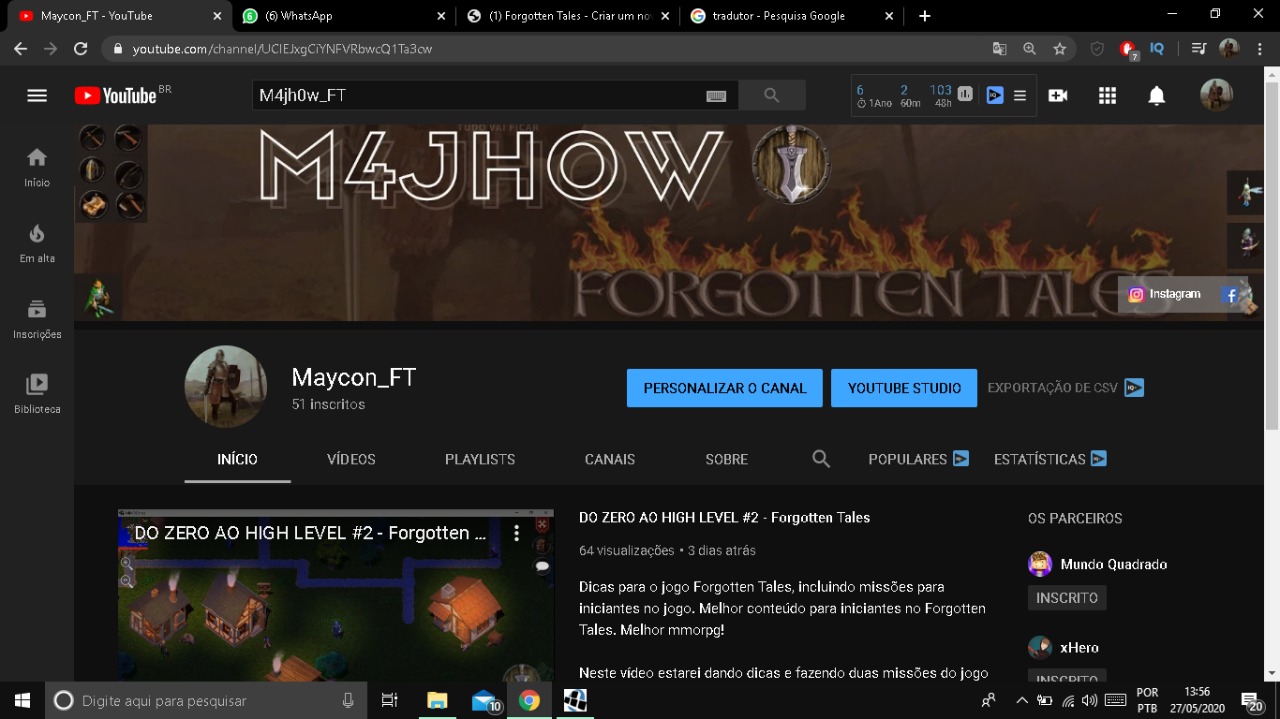Open the Mail app on the taskbar
The height and width of the screenshot is (719, 1280).
coord(484,701)
